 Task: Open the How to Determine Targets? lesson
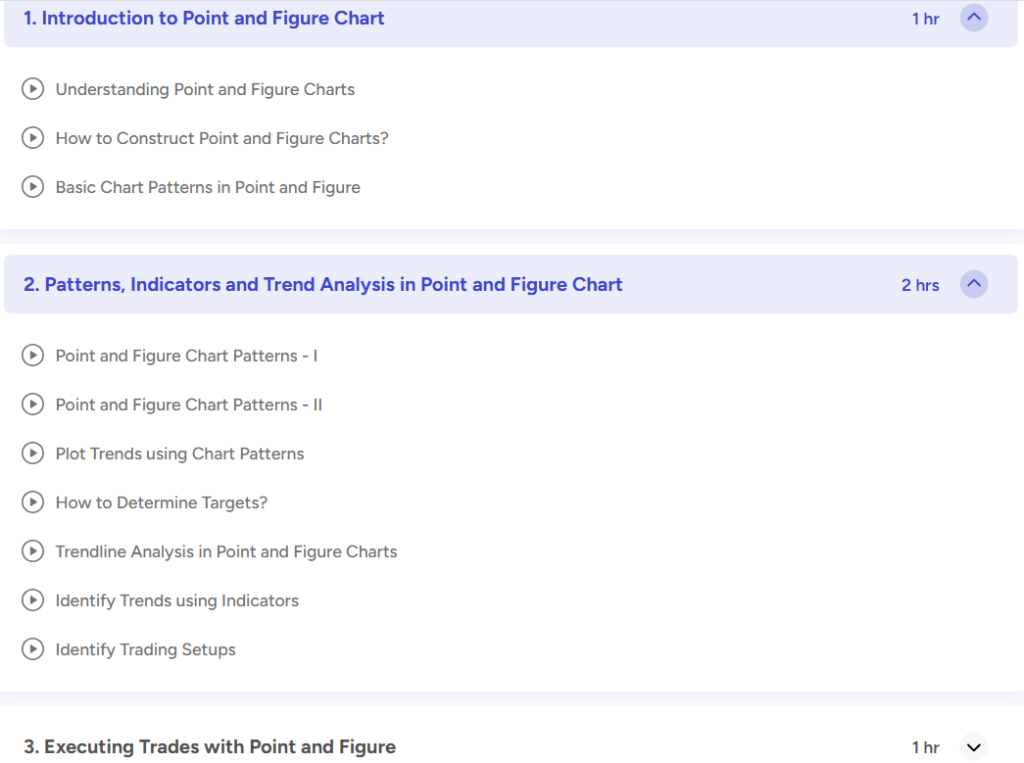162,502
